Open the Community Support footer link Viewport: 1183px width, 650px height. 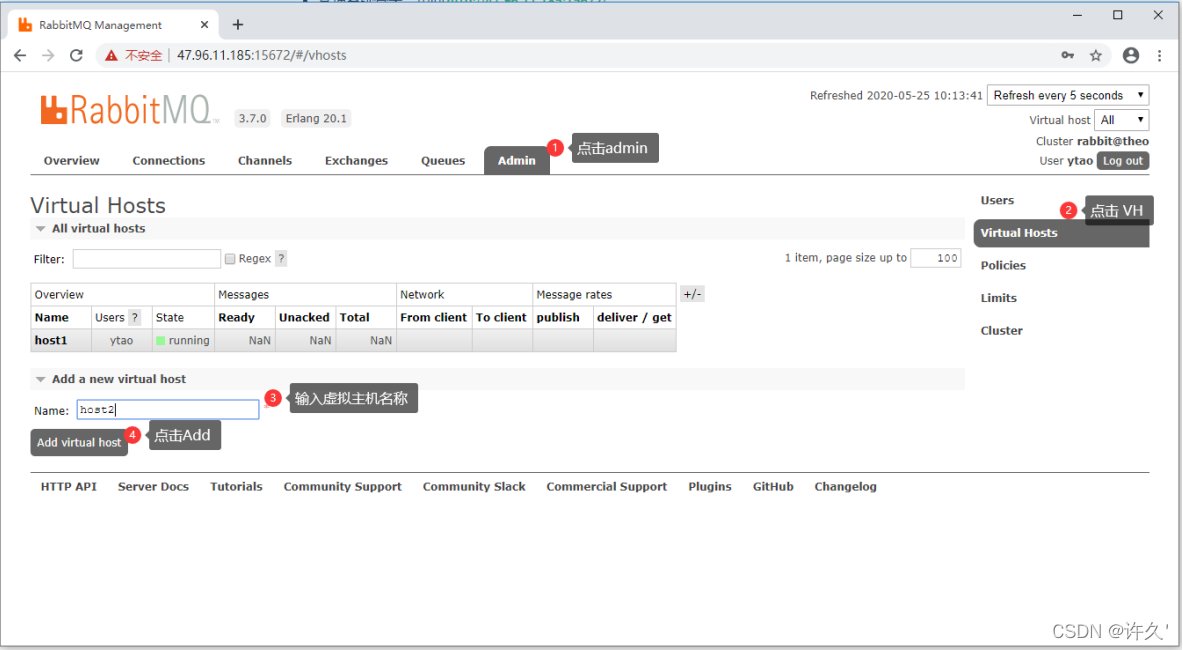pos(343,487)
